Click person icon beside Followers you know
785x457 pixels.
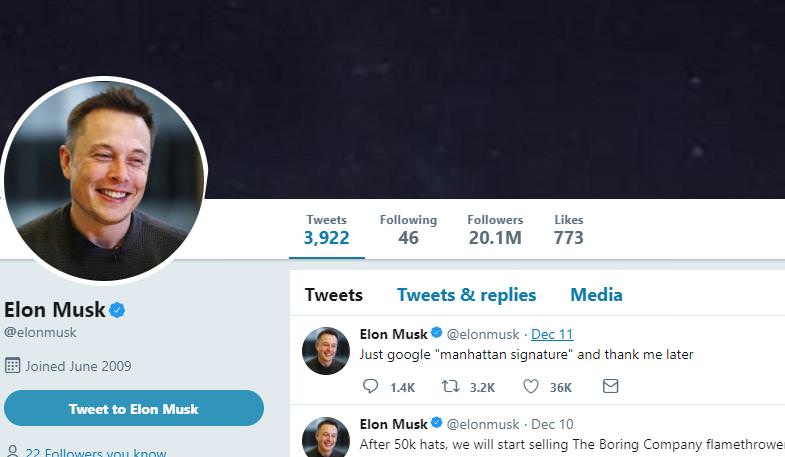tap(13, 451)
